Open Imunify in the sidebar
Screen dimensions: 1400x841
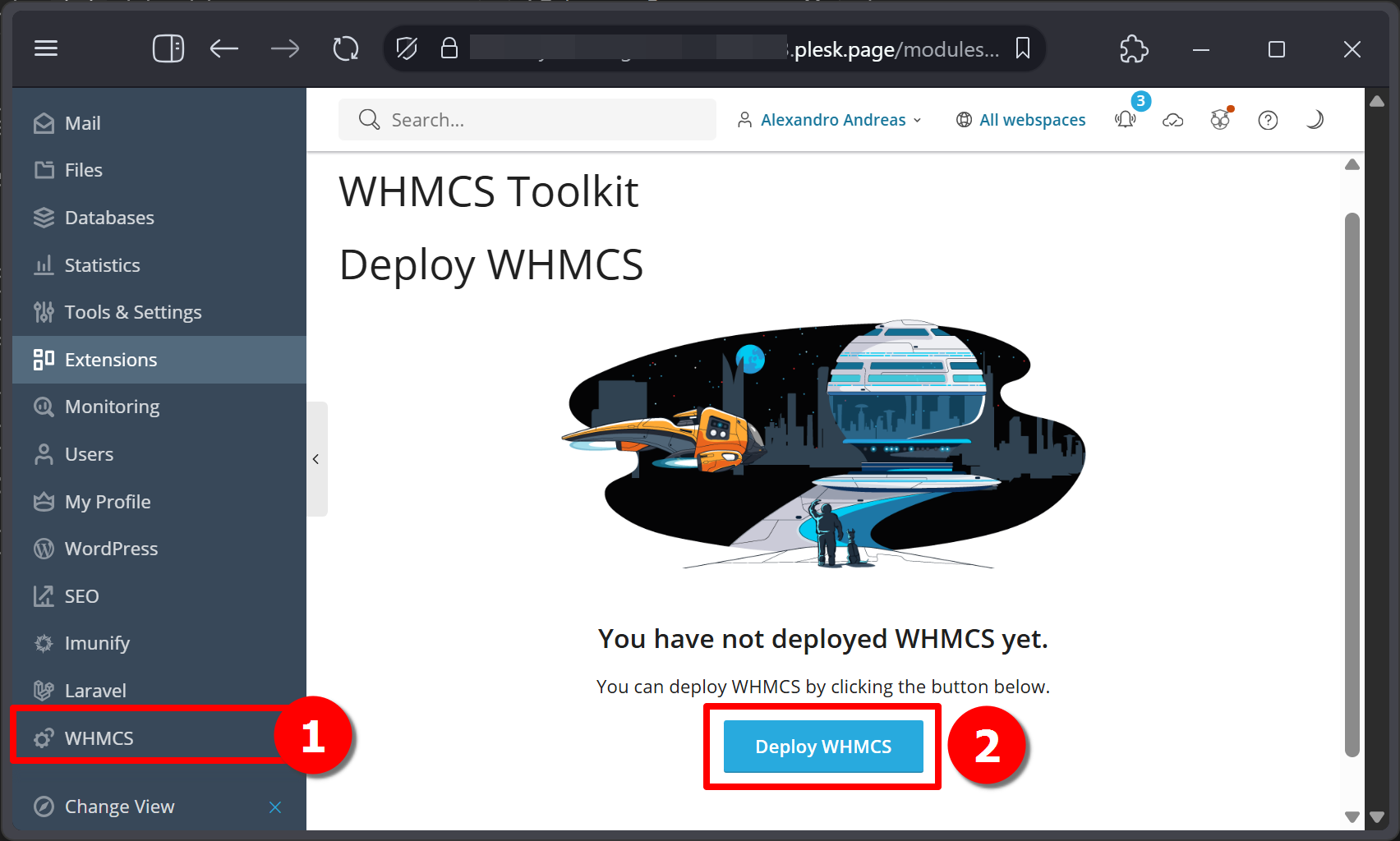[x=159, y=643]
